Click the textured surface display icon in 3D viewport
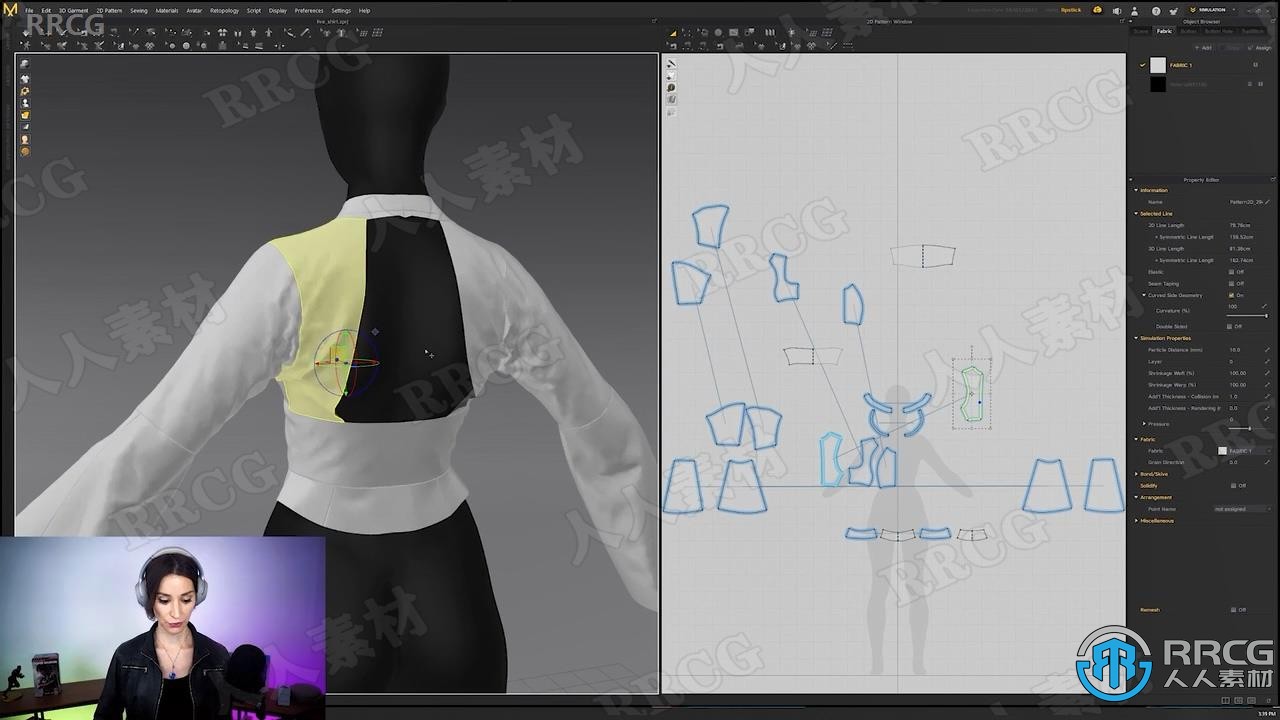This screenshot has width=1280, height=720. (25, 64)
